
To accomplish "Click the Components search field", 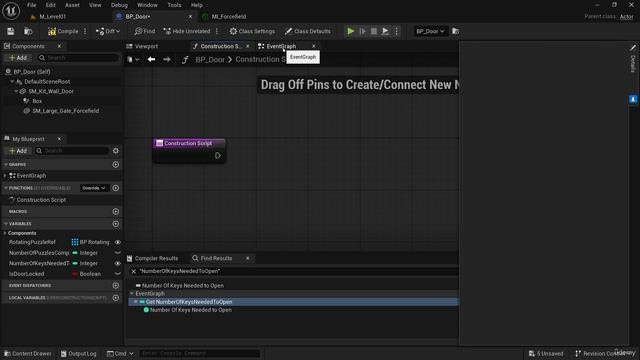I will coord(78,58).
